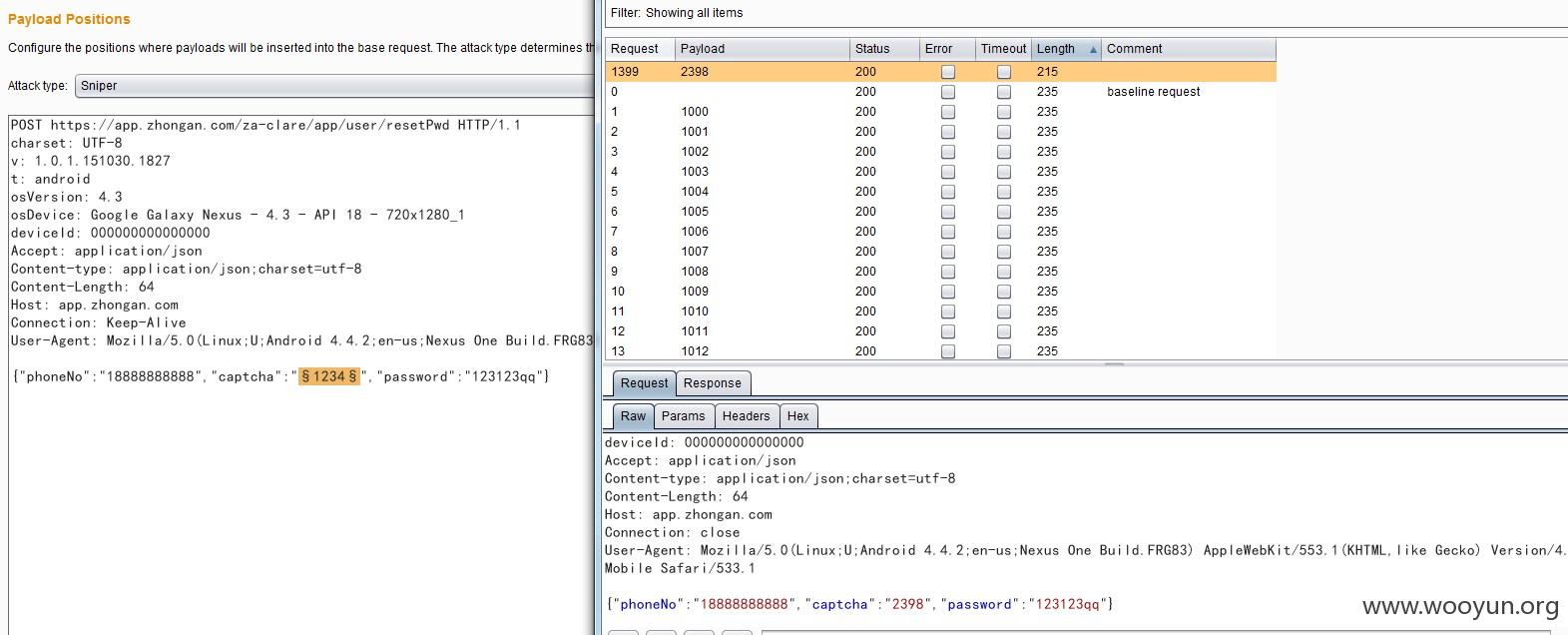Sort results by the Payload column header
The image size is (1568, 635).
coord(762,49)
